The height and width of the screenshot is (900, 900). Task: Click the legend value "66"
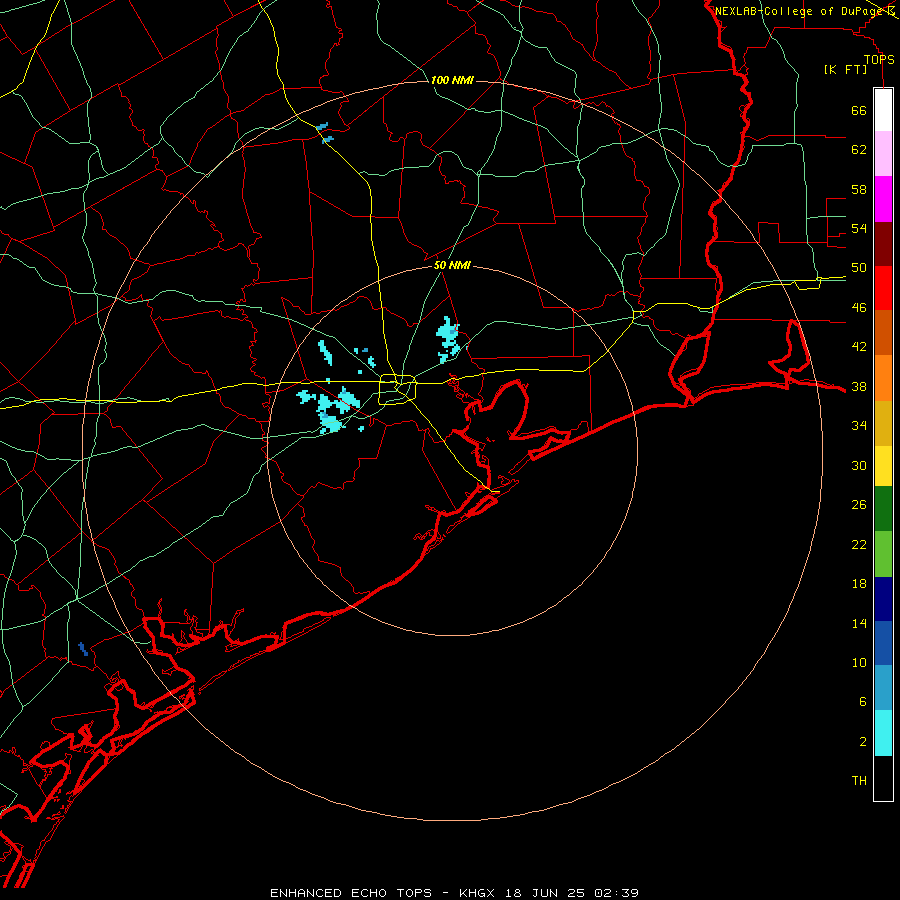[x=859, y=111]
